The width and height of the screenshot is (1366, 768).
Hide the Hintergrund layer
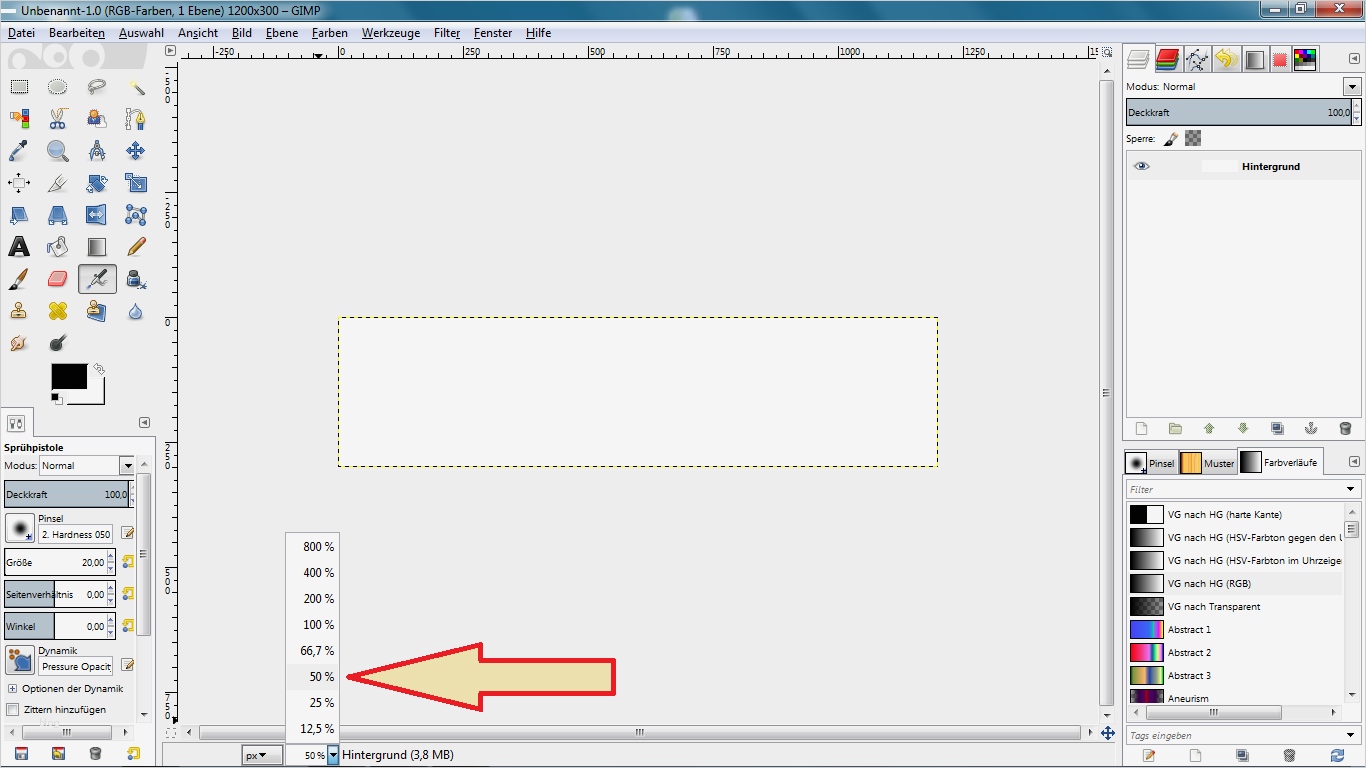click(x=1141, y=166)
